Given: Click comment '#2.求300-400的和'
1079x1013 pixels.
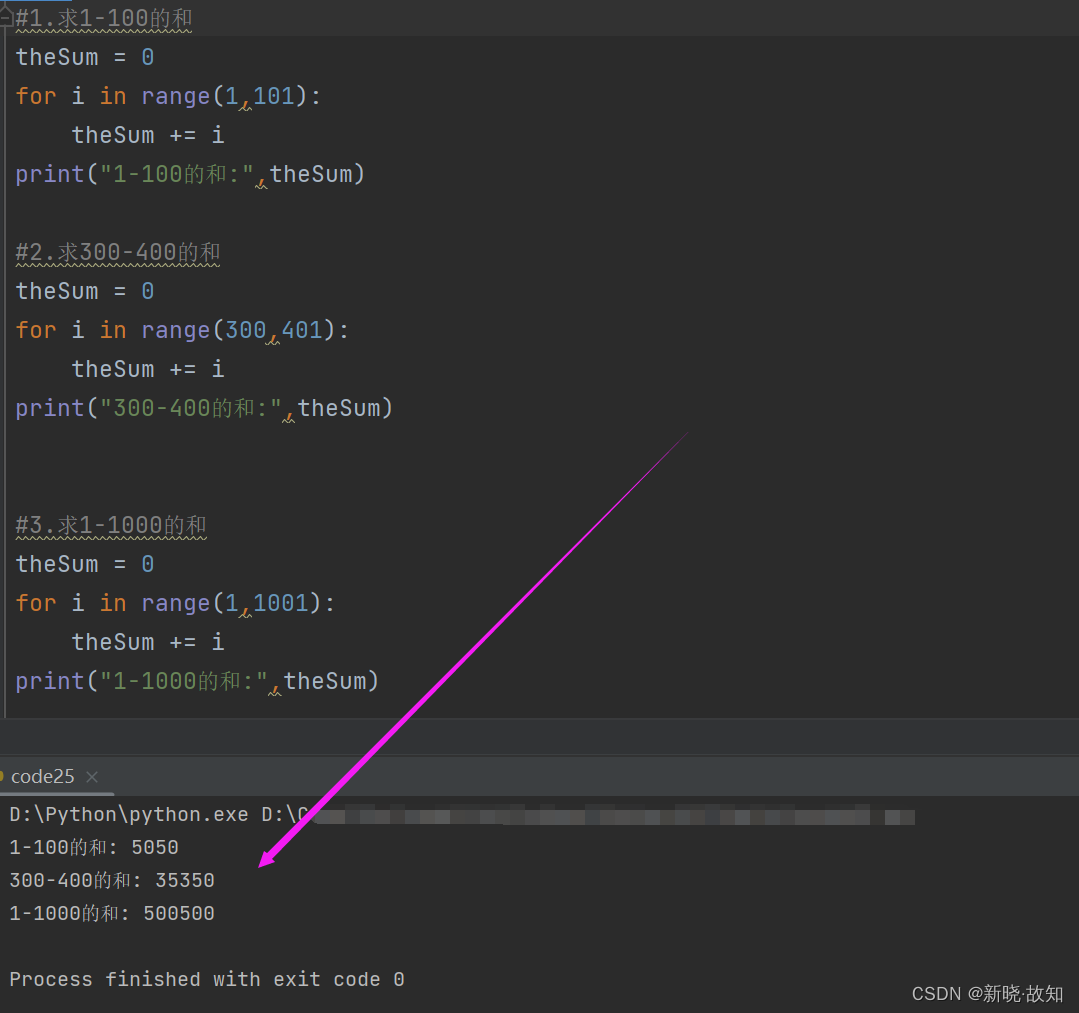Looking at the screenshot, I should pos(118,253).
